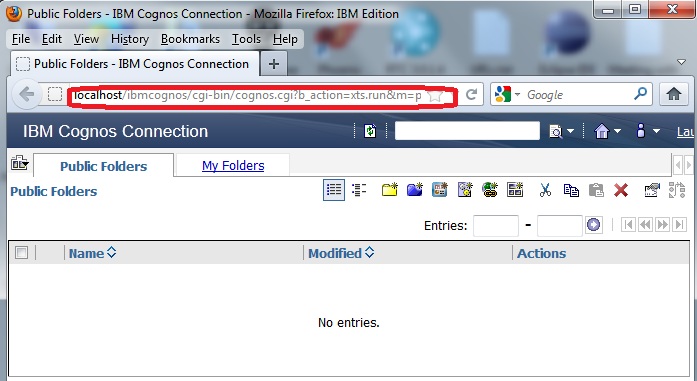
Task: Click the Go to entries button
Action: (x=593, y=225)
